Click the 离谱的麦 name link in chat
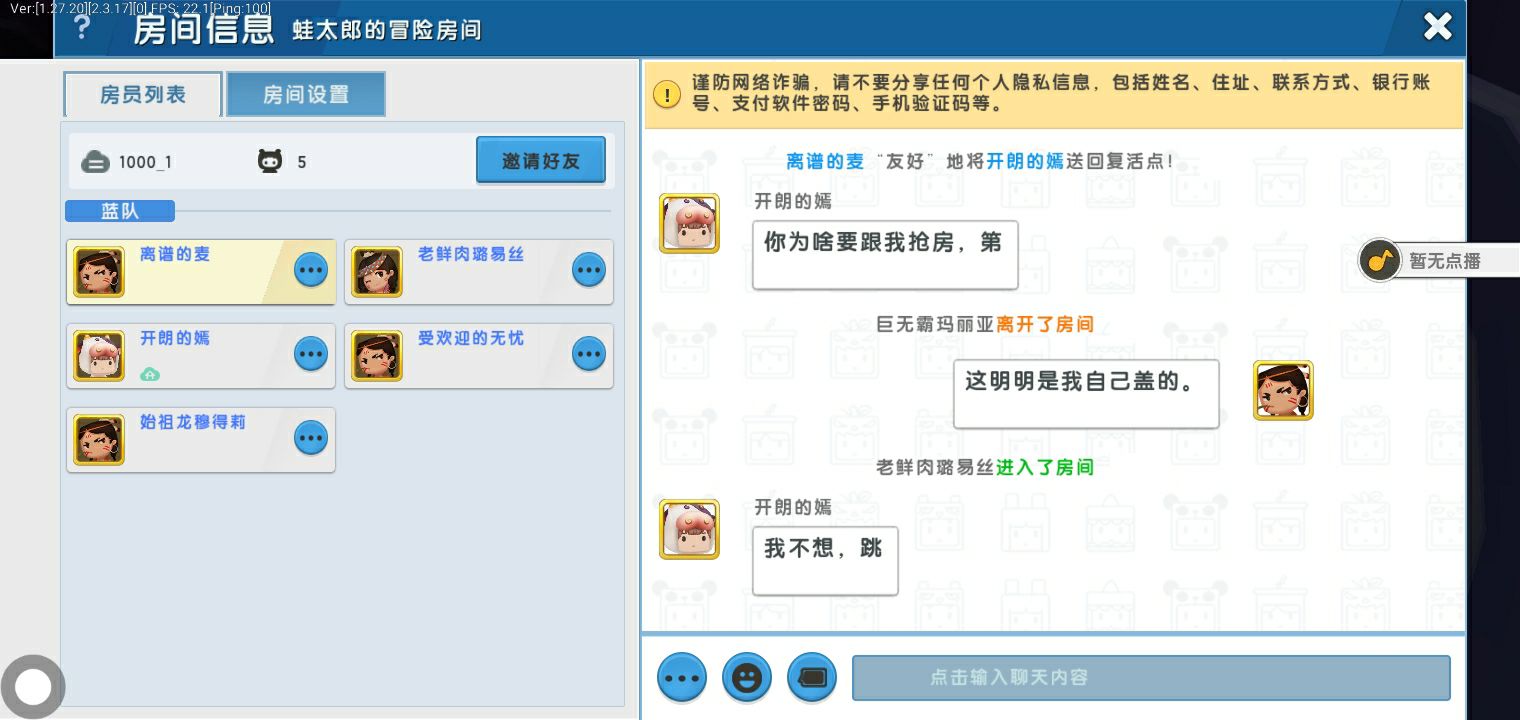Viewport: 1520px width, 720px height. 825,161
